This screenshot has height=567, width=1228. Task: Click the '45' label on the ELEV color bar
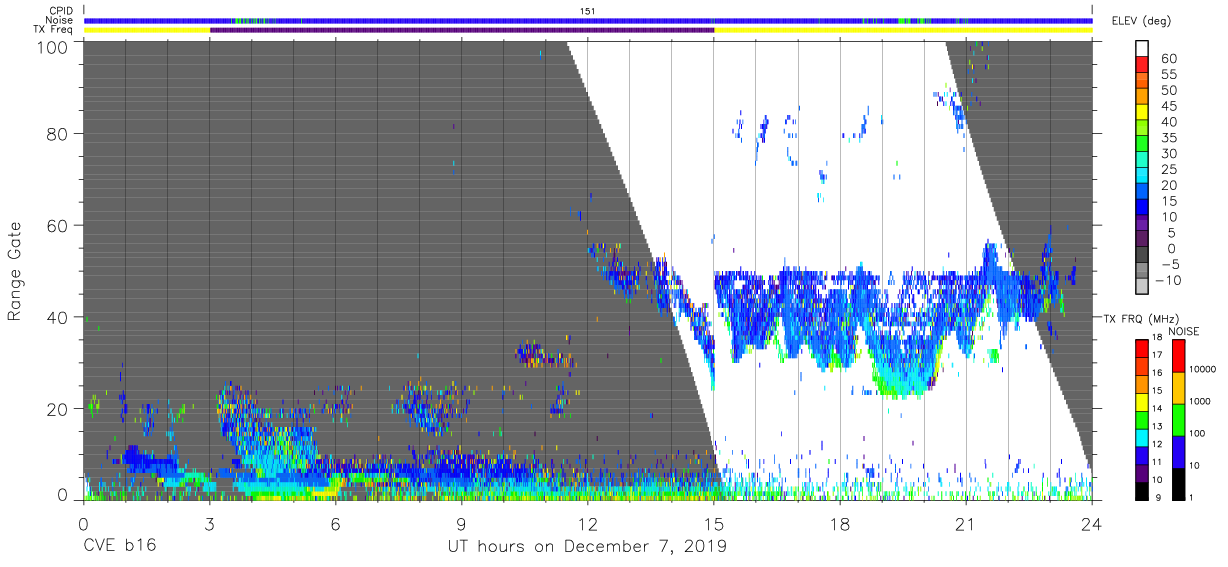click(1169, 106)
